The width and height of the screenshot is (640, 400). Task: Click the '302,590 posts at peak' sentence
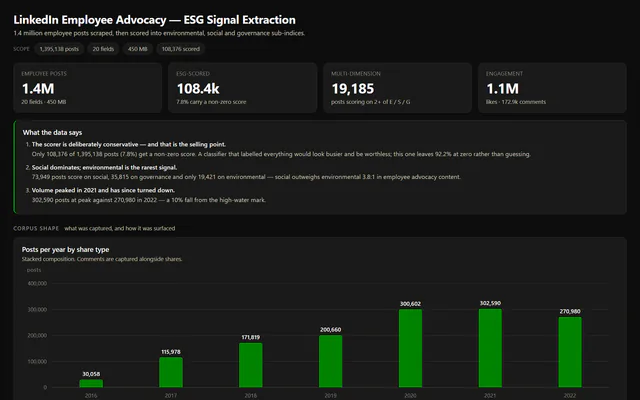click(x=149, y=200)
